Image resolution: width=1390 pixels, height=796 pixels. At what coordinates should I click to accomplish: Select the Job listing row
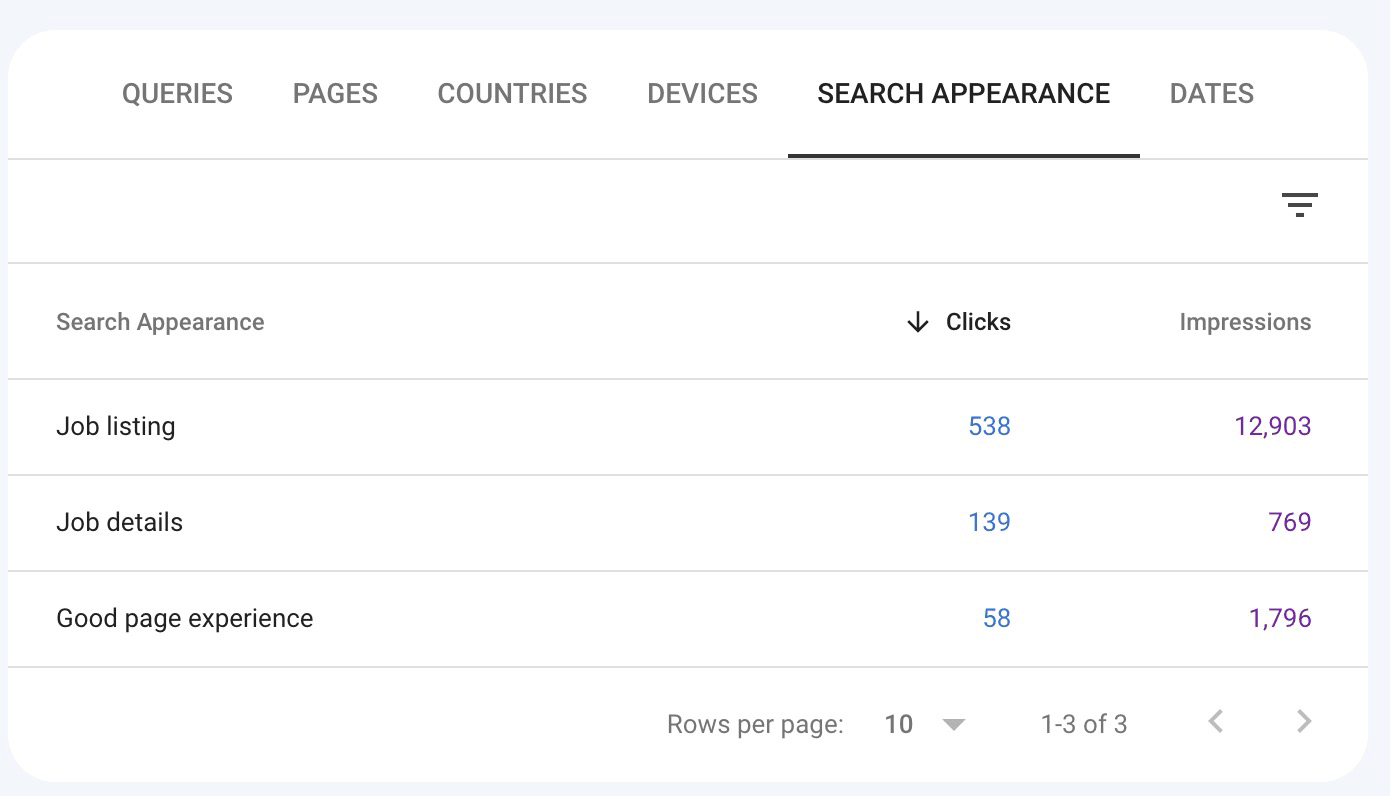(116, 426)
